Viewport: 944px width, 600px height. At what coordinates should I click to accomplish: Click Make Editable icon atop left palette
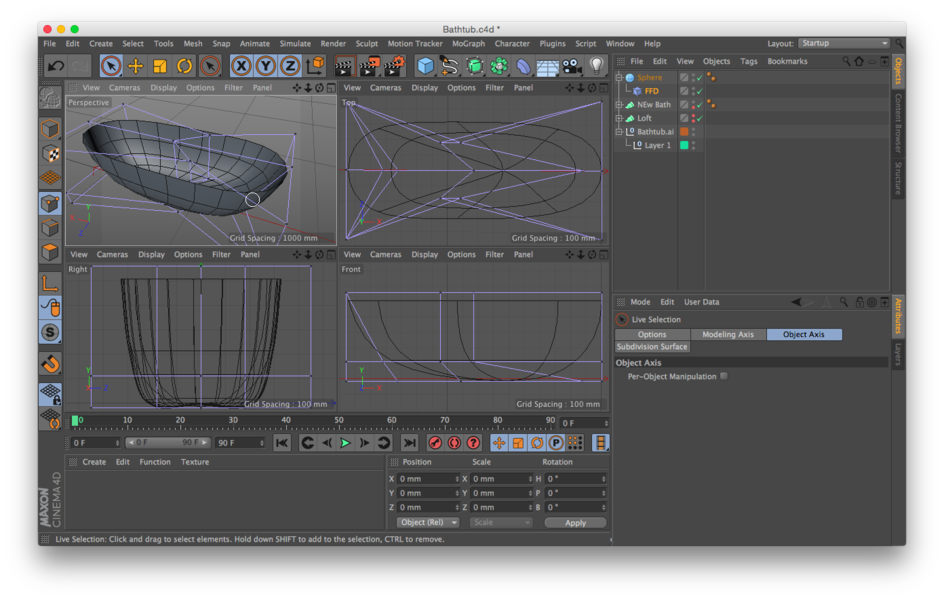51,98
